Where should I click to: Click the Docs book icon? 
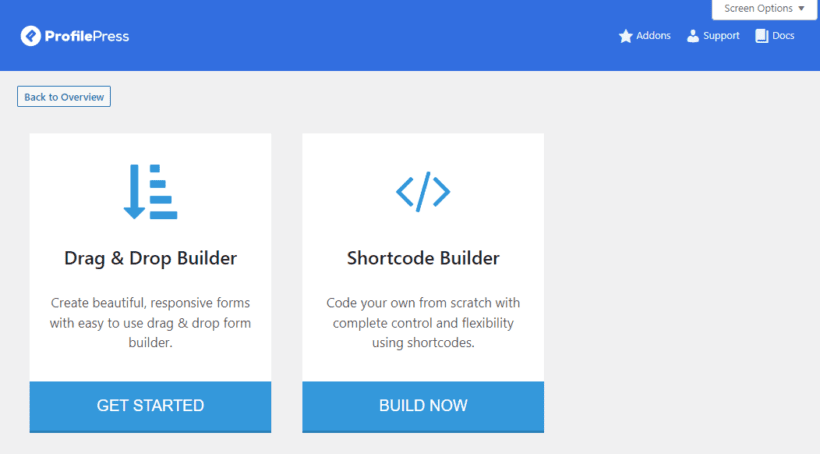coord(761,36)
